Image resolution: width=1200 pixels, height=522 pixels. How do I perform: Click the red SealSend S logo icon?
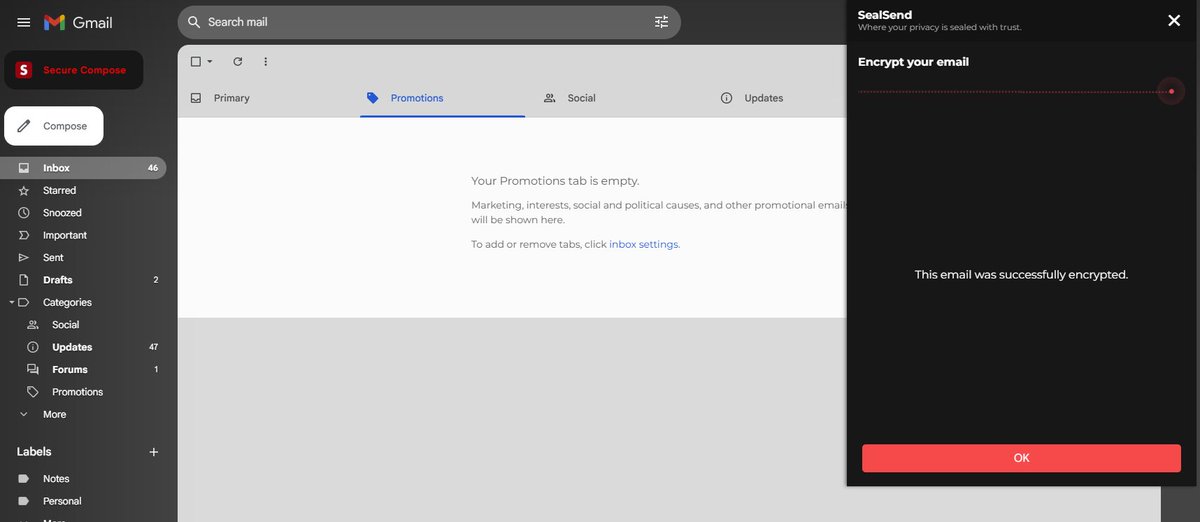click(24, 70)
